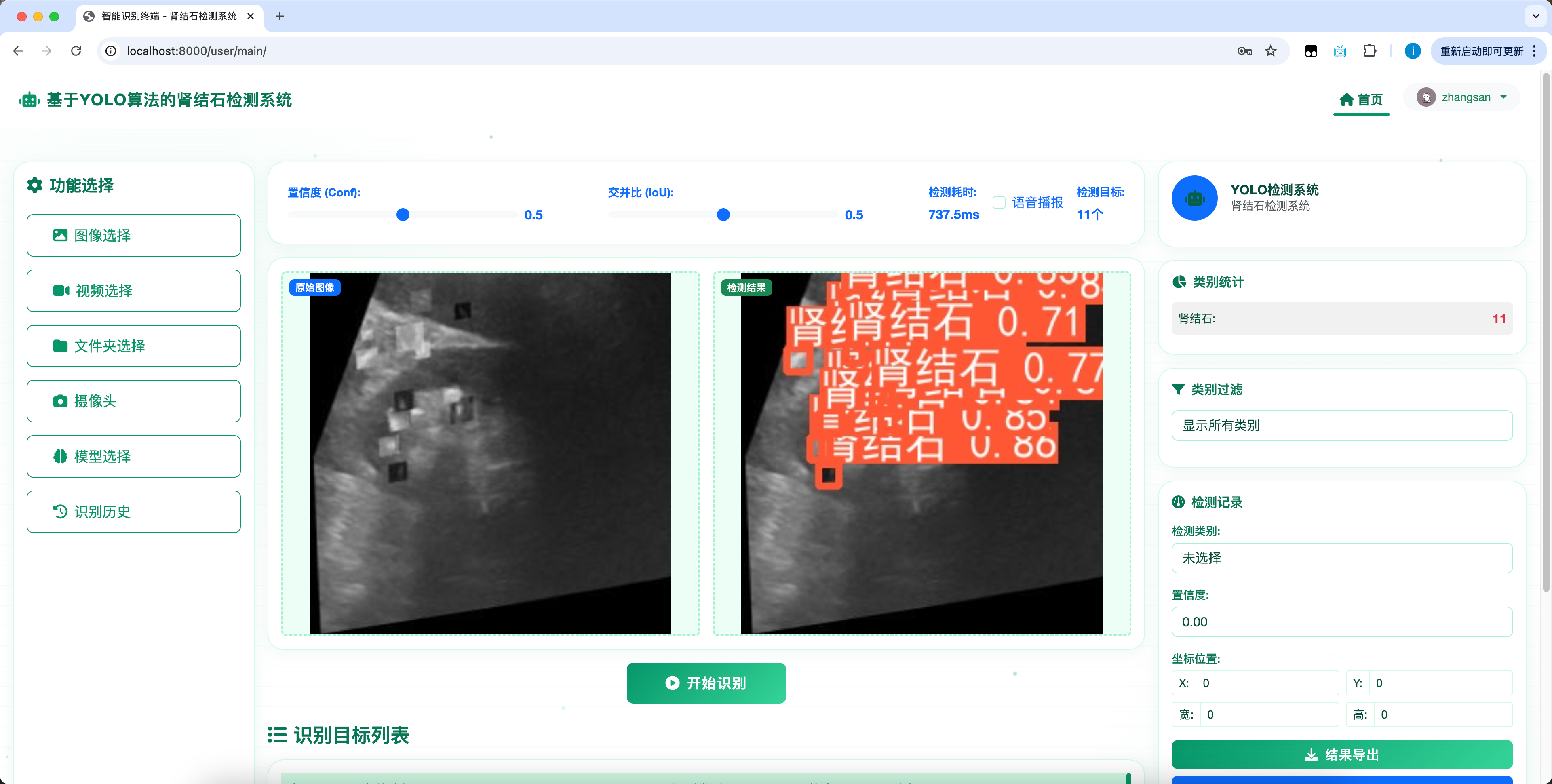Adjust the 置信度 Conf slider handle

[403, 215]
